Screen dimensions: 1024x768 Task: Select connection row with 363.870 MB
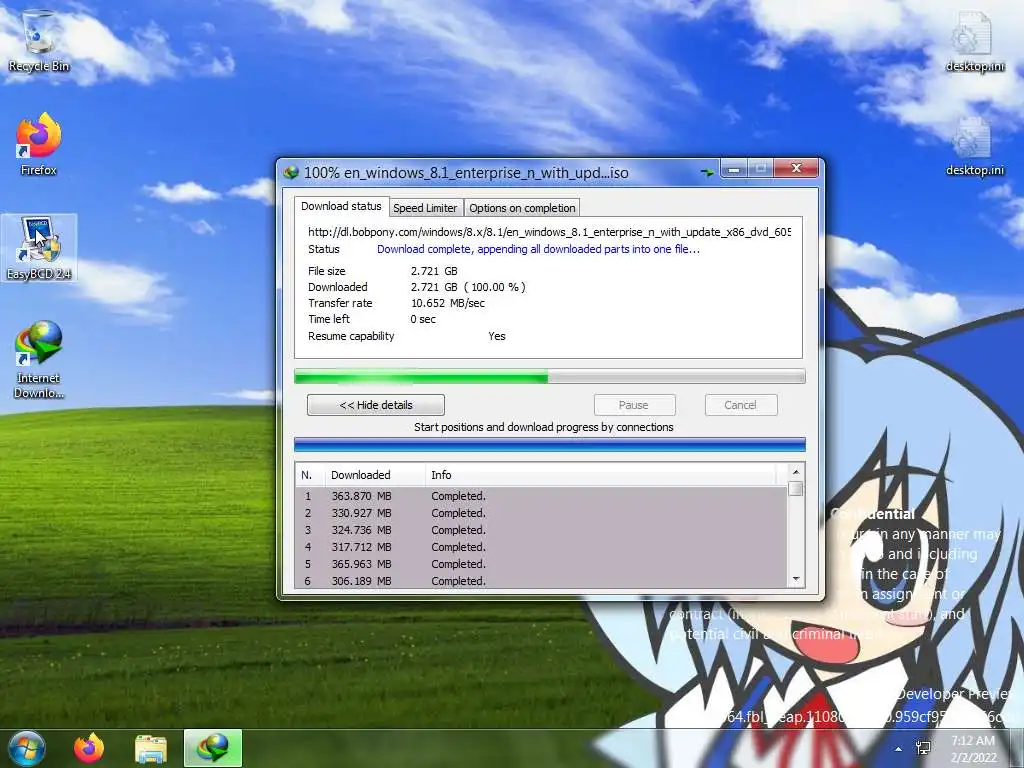(x=541, y=496)
